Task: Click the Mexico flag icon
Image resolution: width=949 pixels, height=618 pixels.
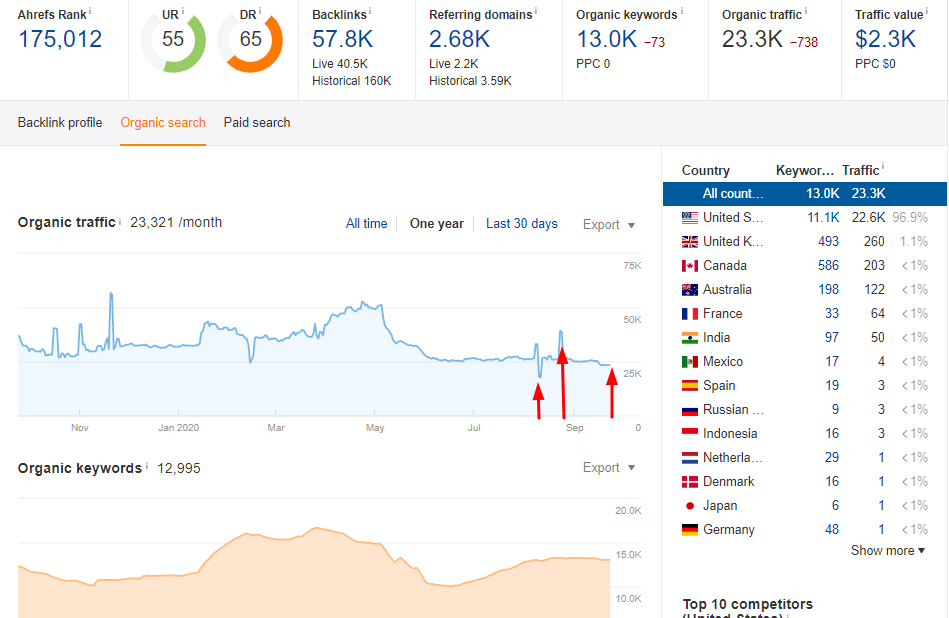Action: [690, 361]
